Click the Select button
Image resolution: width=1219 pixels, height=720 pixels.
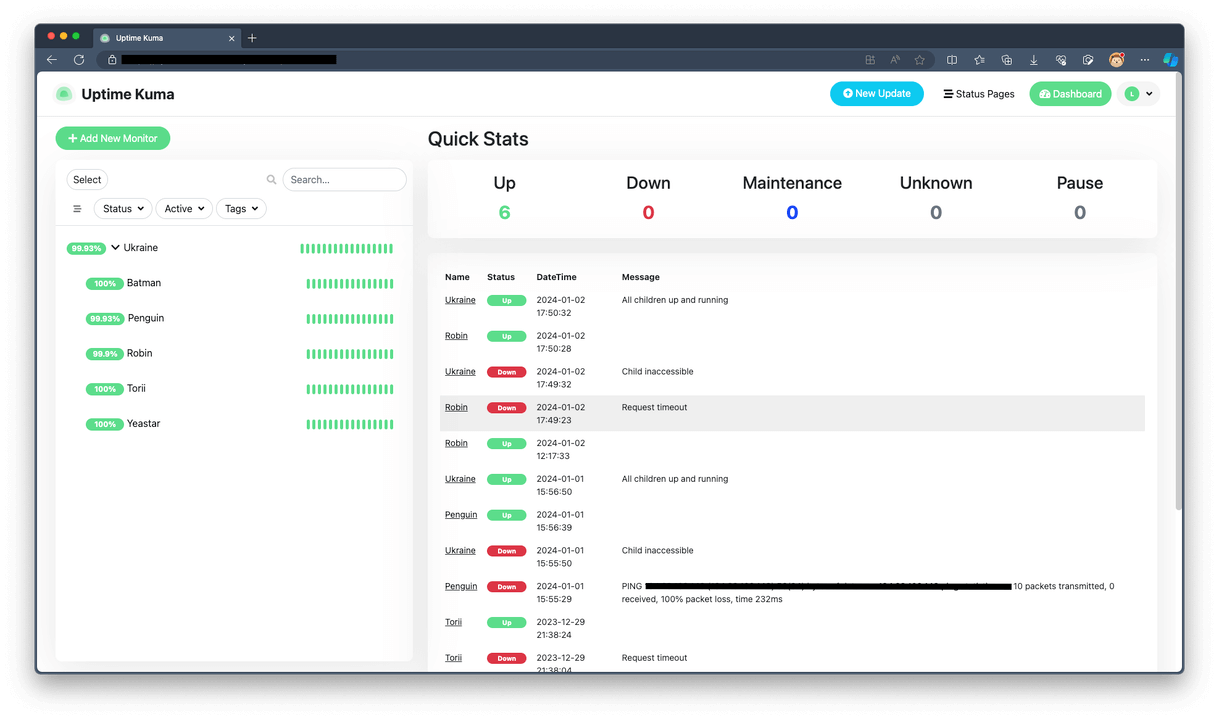coord(87,180)
